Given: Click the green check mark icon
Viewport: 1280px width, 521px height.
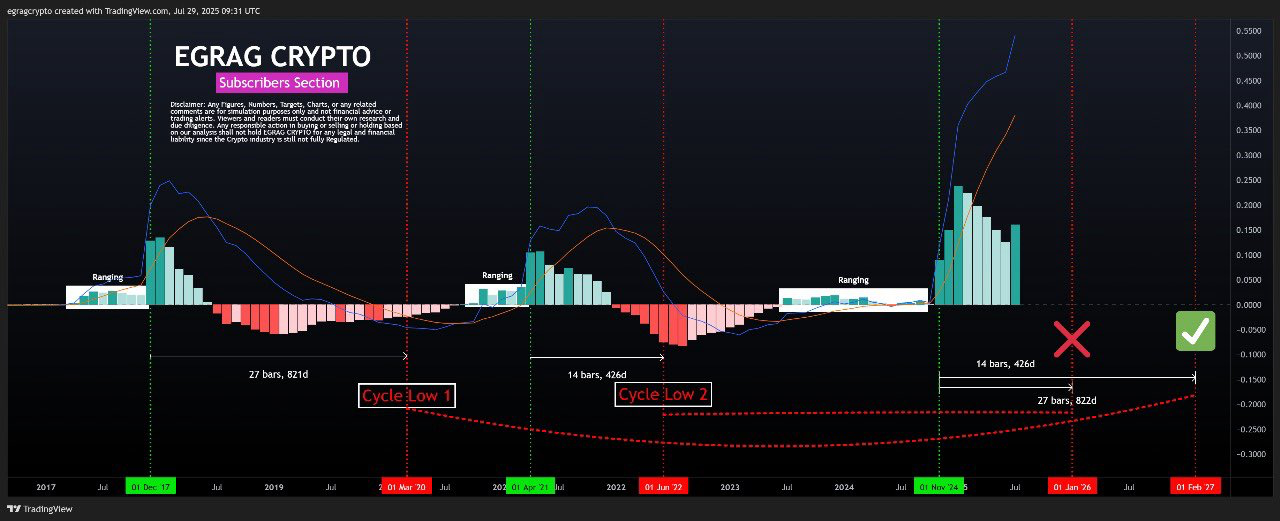Looking at the screenshot, I should (x=1195, y=331).
